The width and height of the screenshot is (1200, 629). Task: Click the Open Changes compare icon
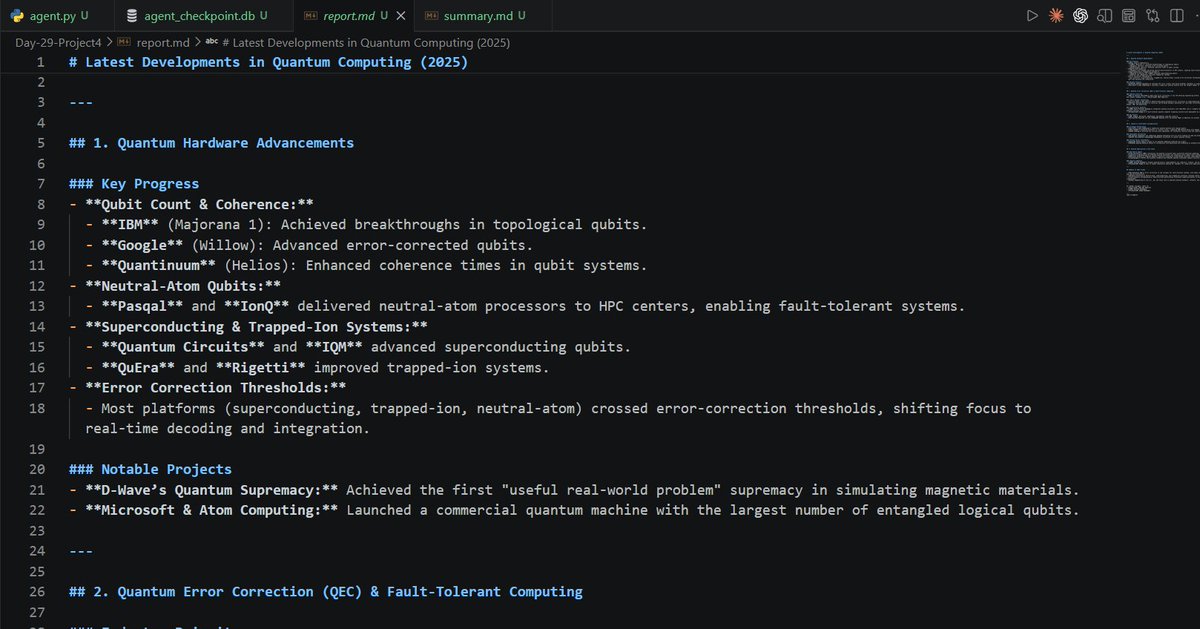point(1153,16)
